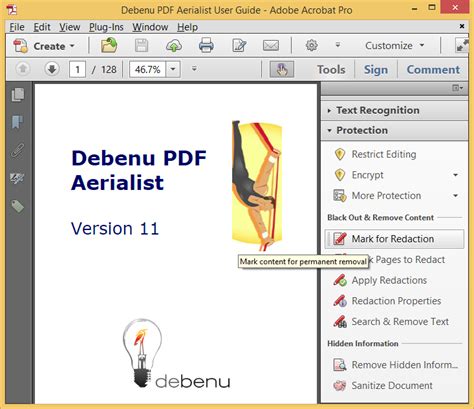
Task: Open the View menu
Action: coord(70,27)
